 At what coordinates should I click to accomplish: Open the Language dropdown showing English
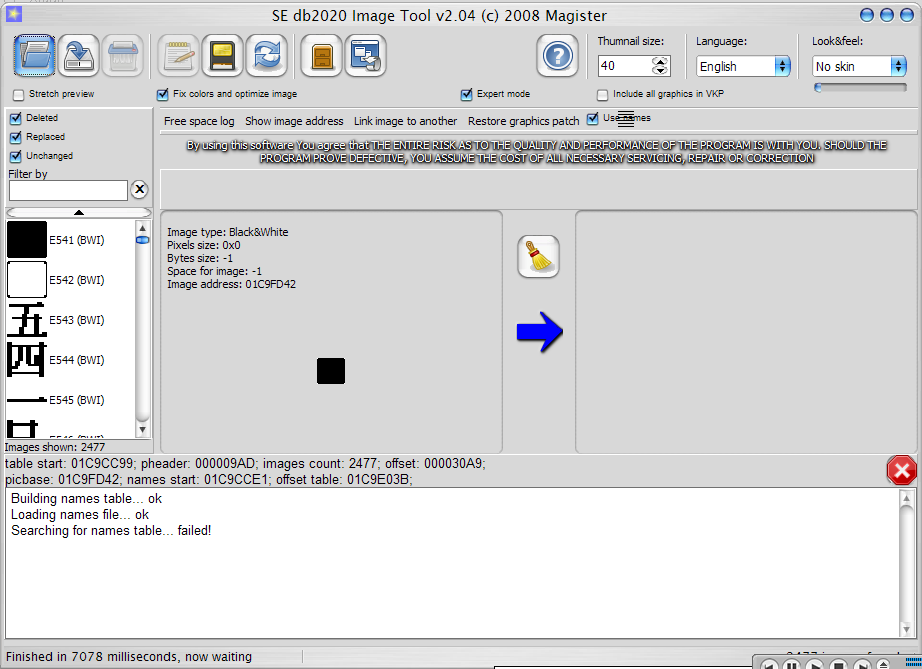pos(743,66)
